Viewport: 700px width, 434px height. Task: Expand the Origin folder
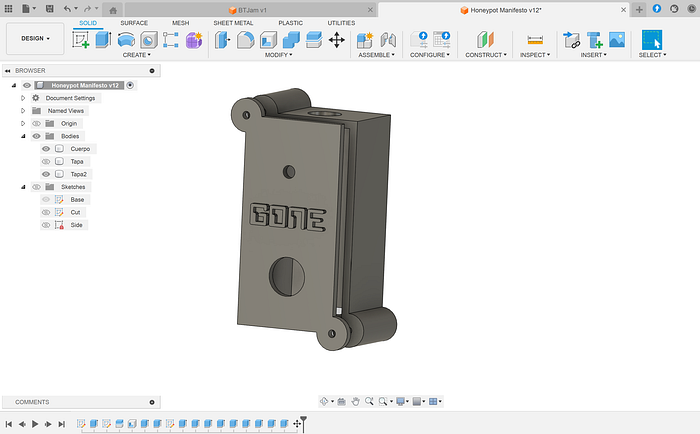(23, 123)
